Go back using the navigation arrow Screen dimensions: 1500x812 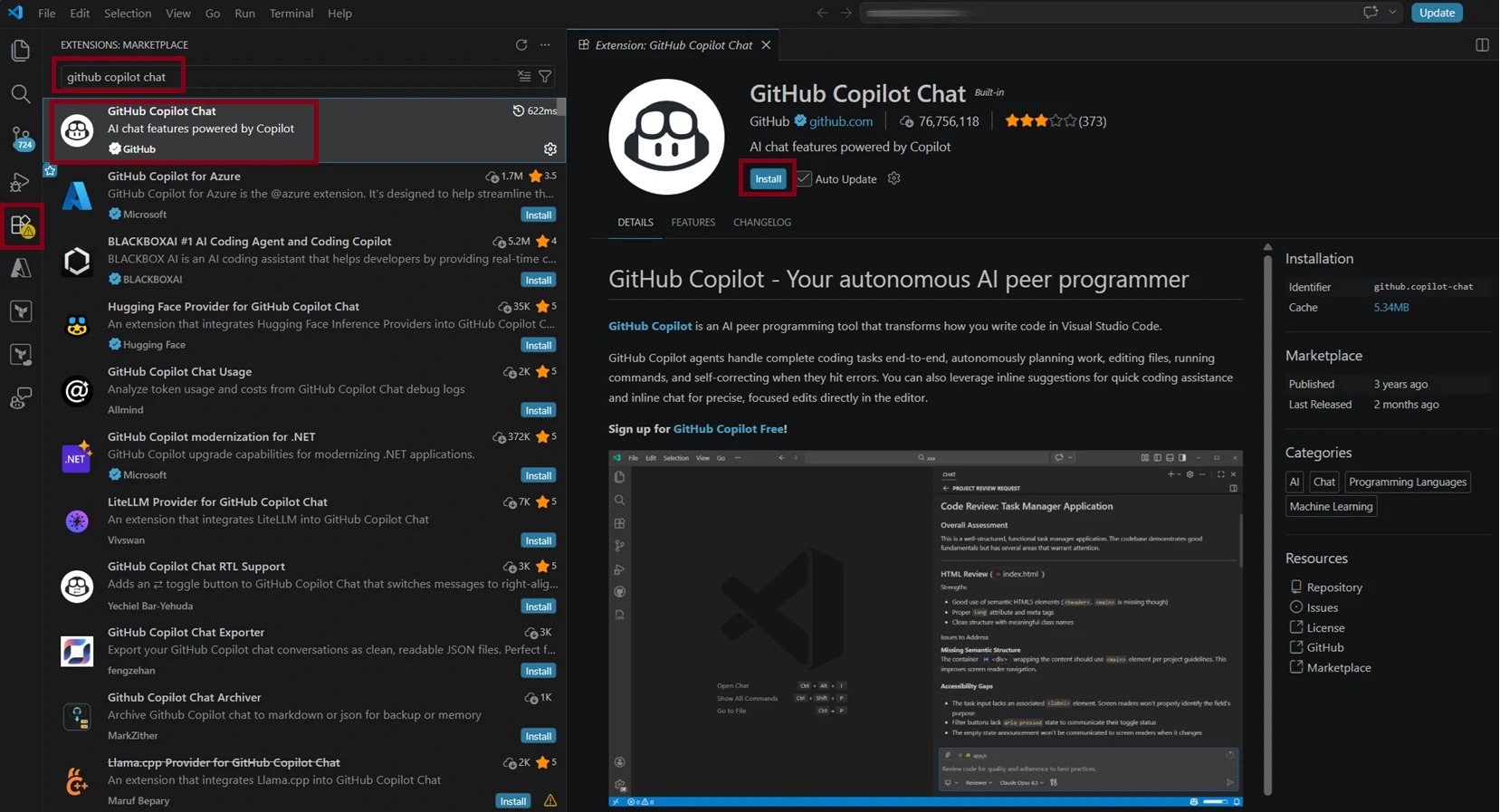822,13
